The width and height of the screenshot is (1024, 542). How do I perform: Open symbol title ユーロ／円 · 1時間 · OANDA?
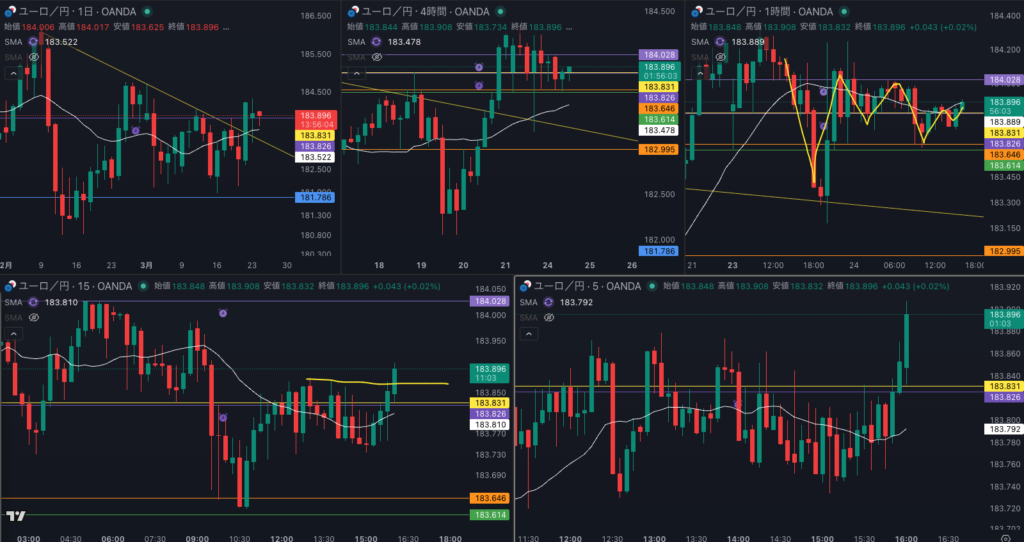click(x=770, y=12)
